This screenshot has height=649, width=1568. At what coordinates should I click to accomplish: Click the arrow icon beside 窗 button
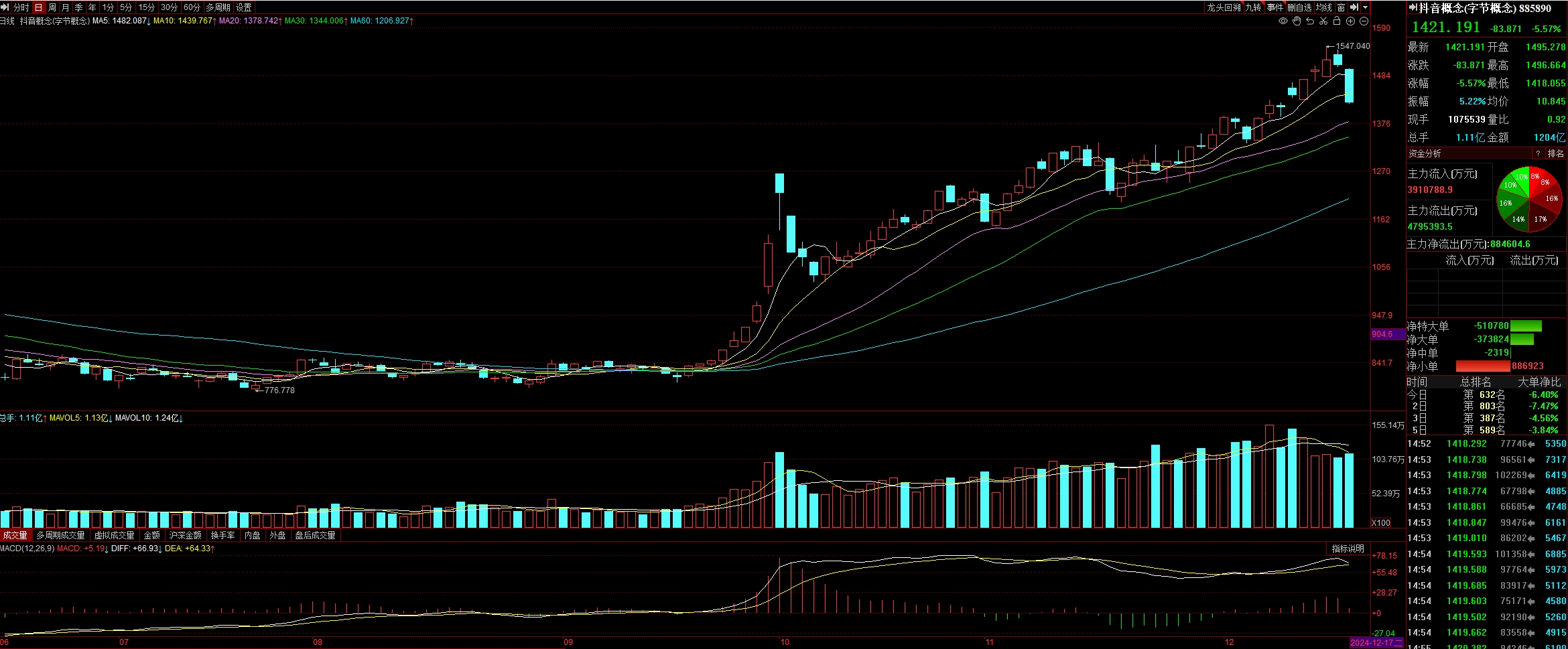[1354, 7]
